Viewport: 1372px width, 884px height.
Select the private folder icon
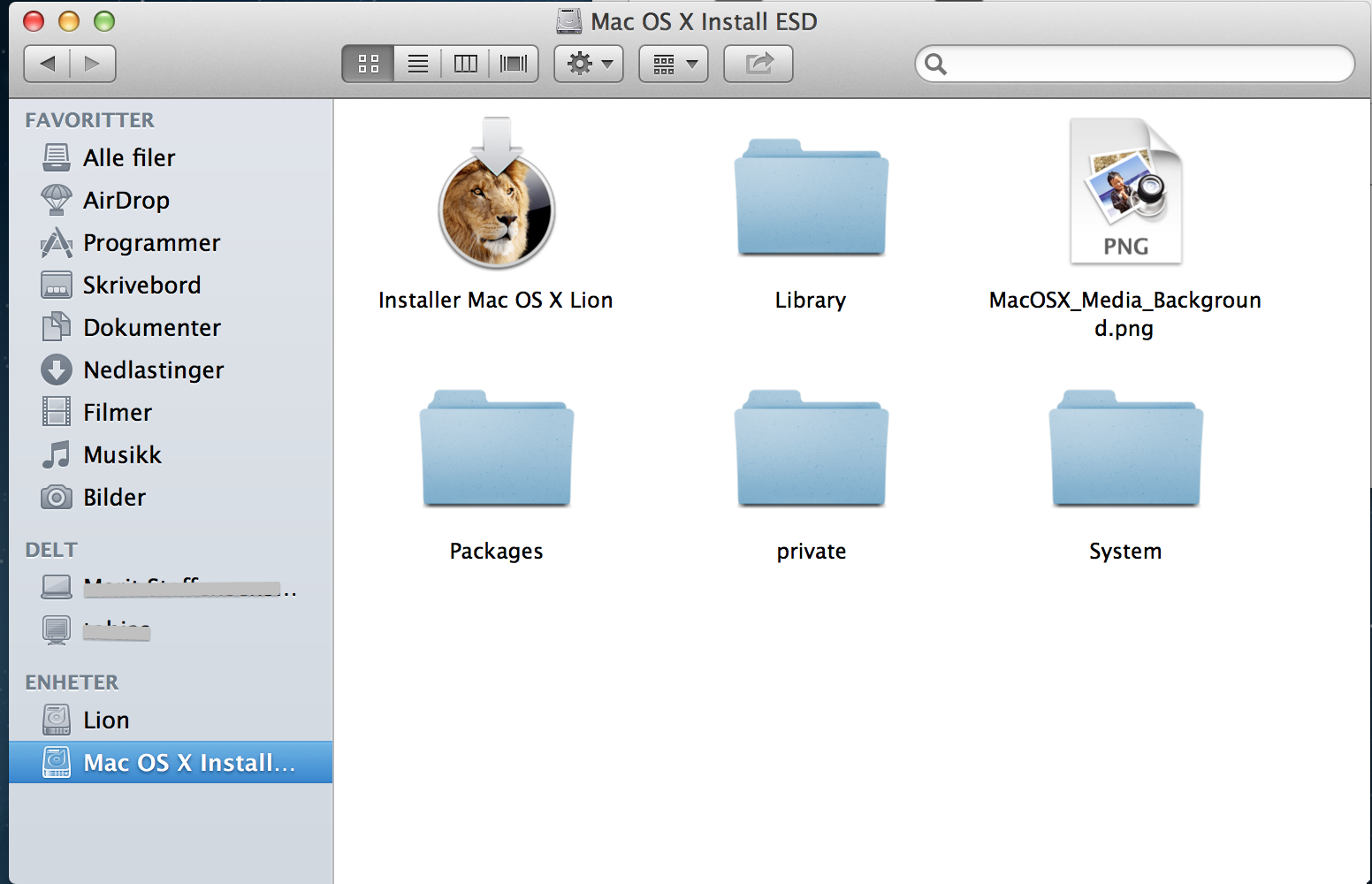(x=812, y=448)
